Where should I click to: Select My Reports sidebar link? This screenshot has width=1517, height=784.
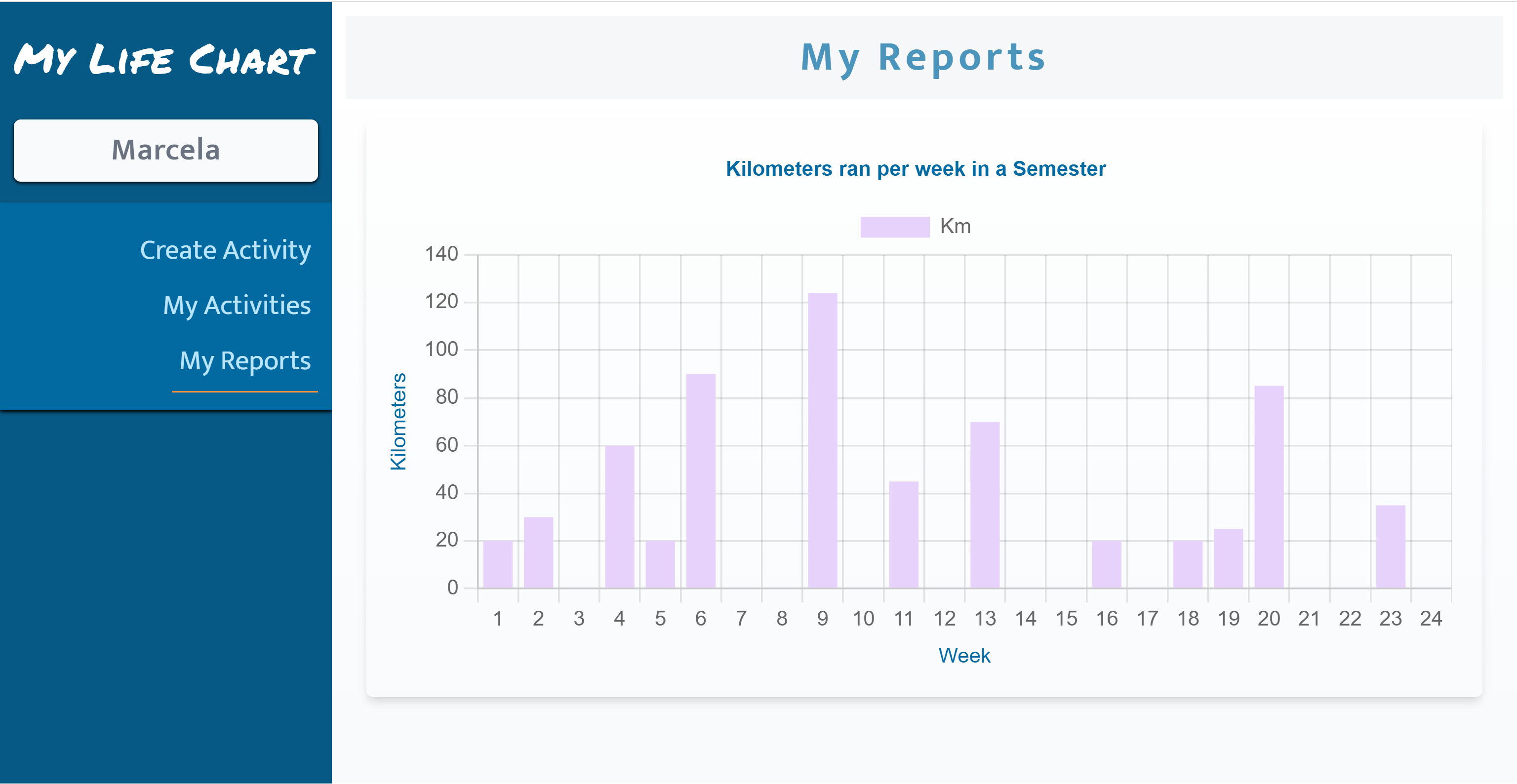coord(244,361)
